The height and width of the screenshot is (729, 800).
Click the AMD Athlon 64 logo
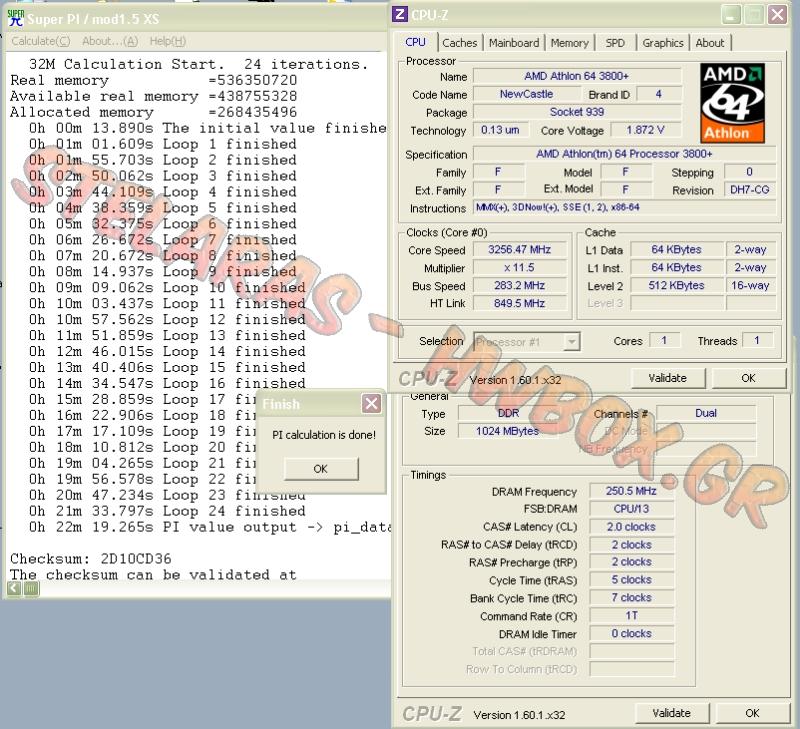pyautogui.click(x=732, y=103)
